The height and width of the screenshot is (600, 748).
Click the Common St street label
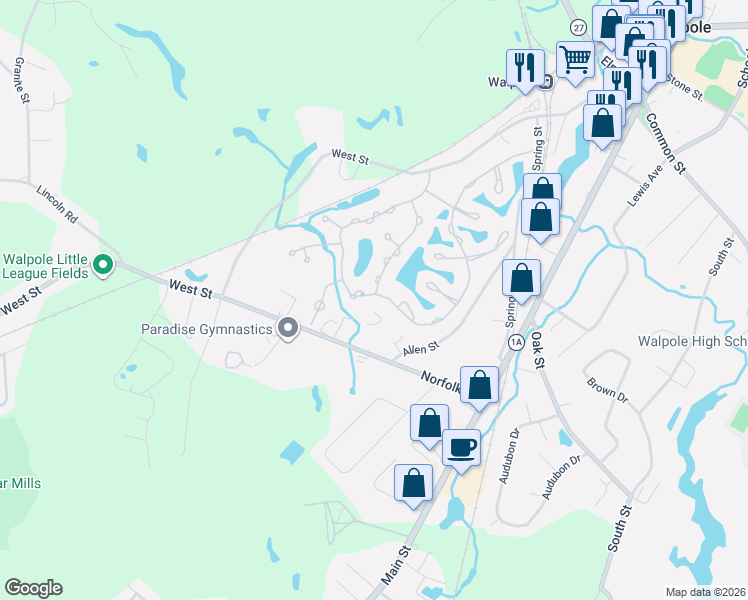666,143
